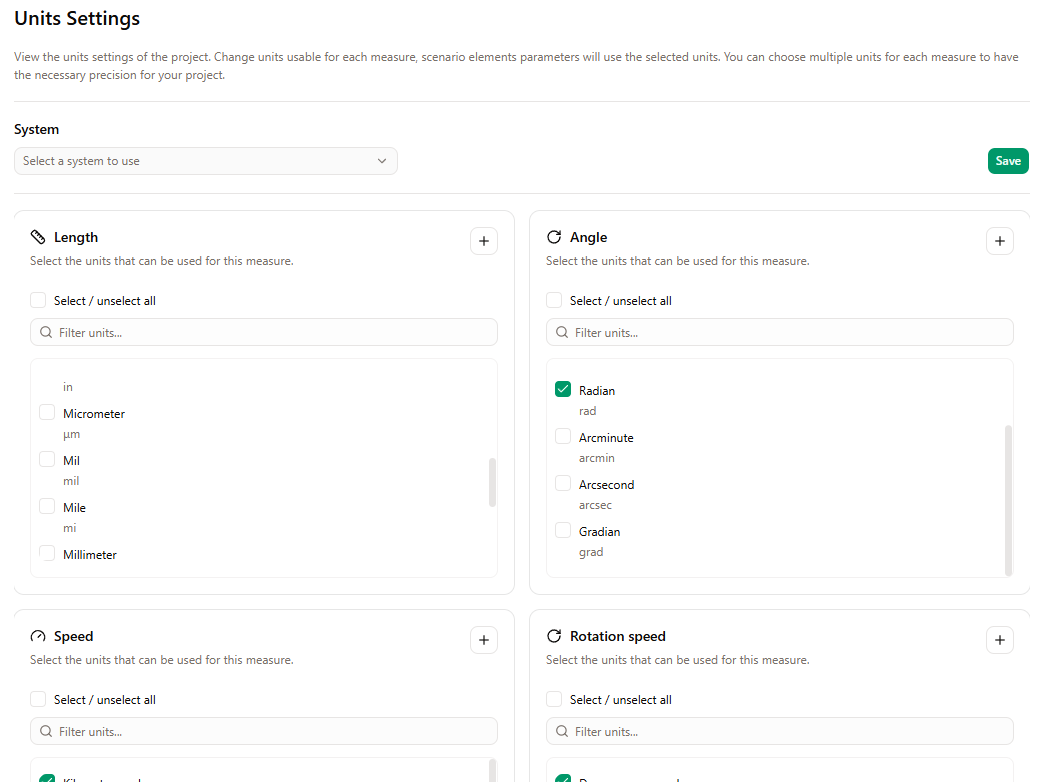The height and width of the screenshot is (782, 1038).
Task: Add a new unit to Speed
Action: point(484,640)
